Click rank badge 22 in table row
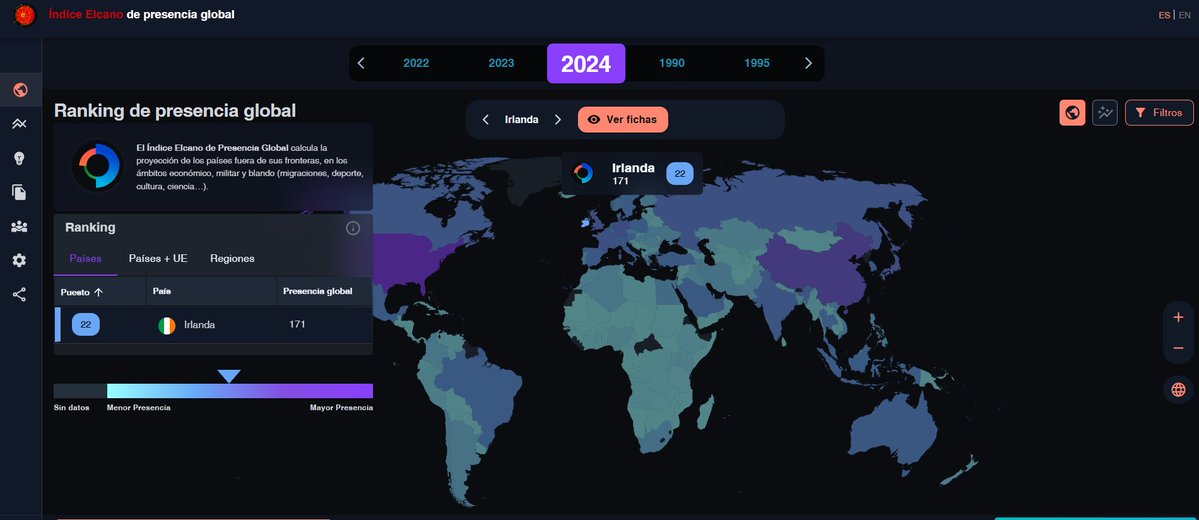This screenshot has height=520, width=1199. [86, 325]
